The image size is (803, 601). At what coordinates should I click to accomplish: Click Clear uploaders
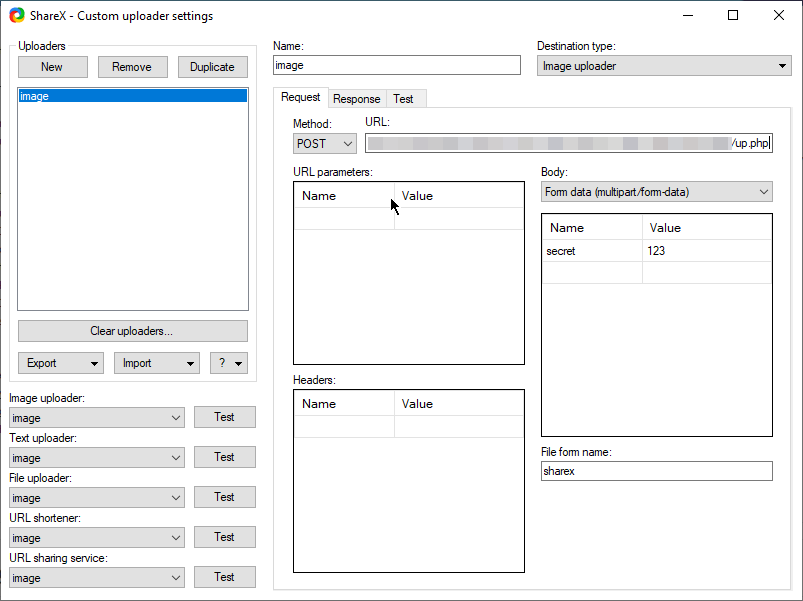pos(132,330)
